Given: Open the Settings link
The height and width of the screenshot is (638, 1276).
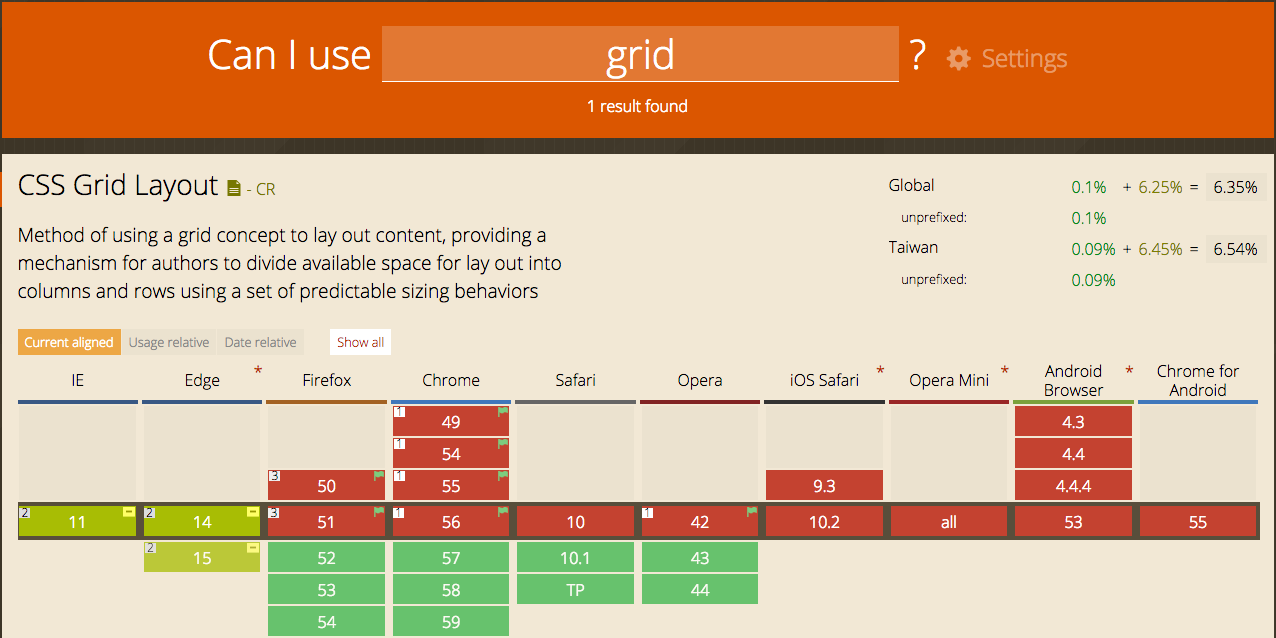Looking at the screenshot, I should [1024, 58].
